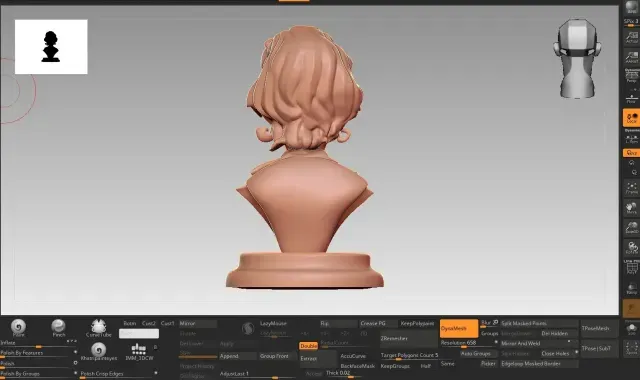Toggle KeepPolypaint option
This screenshot has width=640, height=380.
417,323
